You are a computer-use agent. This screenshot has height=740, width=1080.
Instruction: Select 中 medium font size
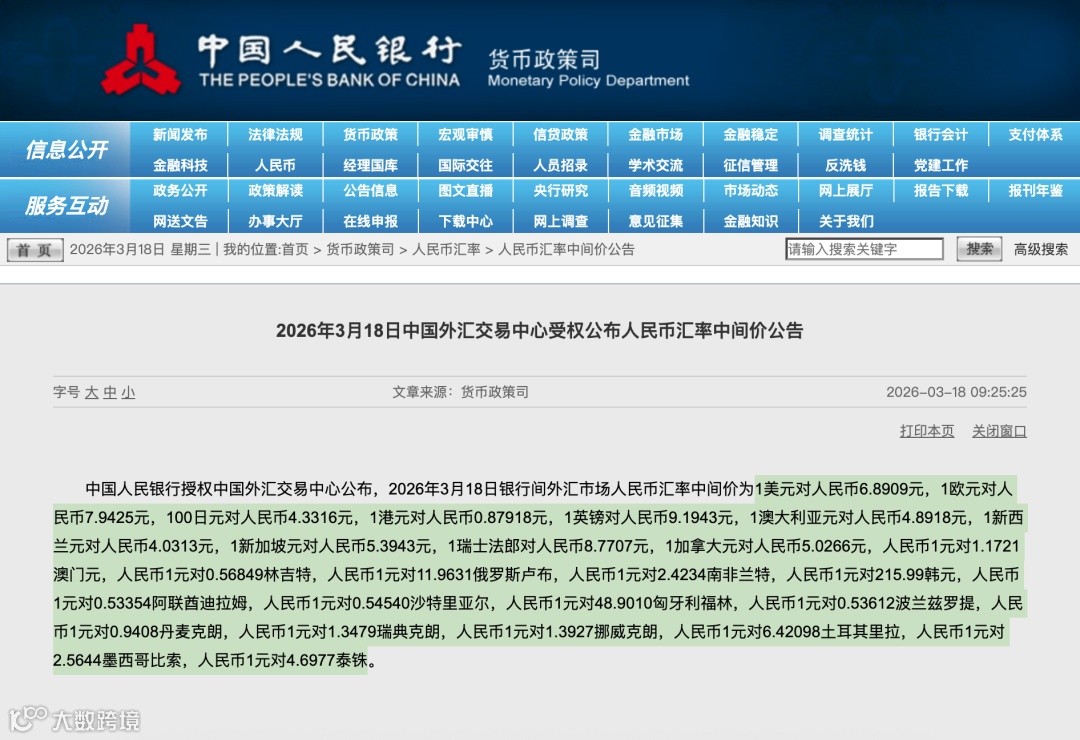coord(110,393)
